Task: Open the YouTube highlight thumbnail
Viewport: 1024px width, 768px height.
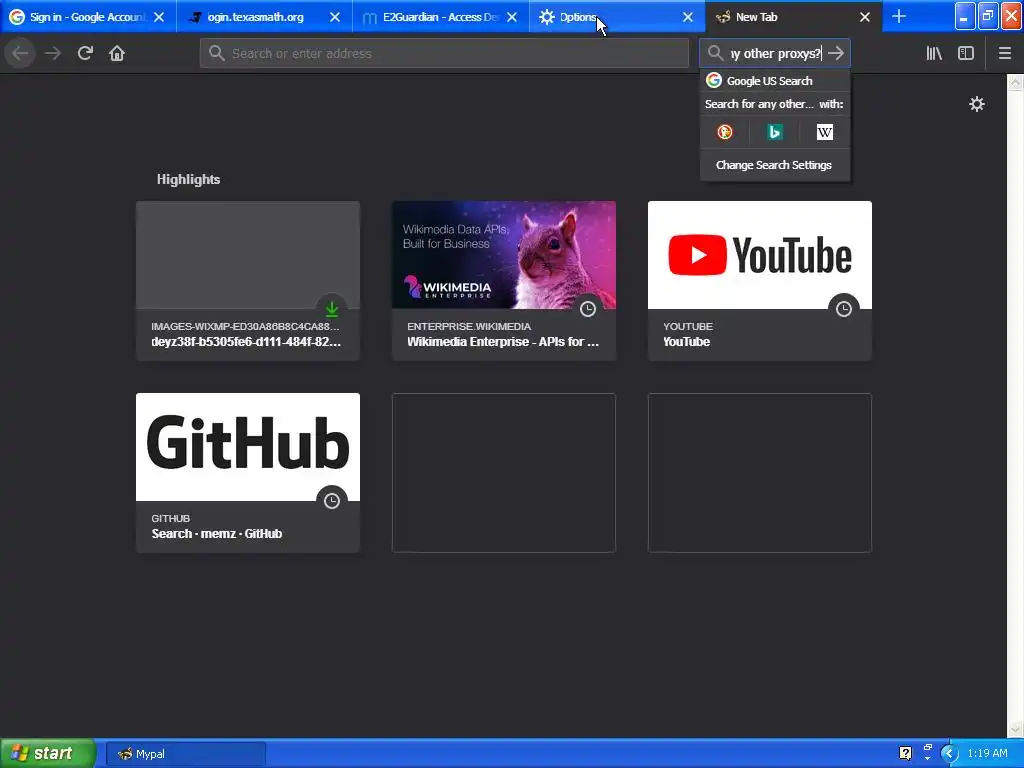Action: pyautogui.click(x=760, y=255)
